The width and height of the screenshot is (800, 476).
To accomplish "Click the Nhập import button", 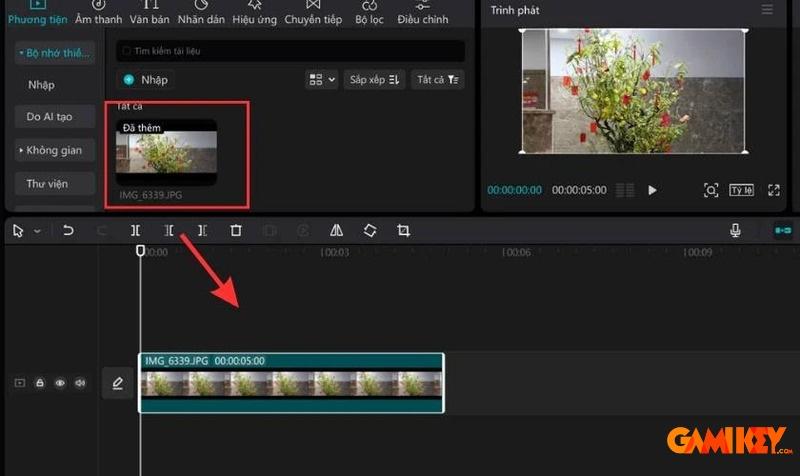I will 146,79.
